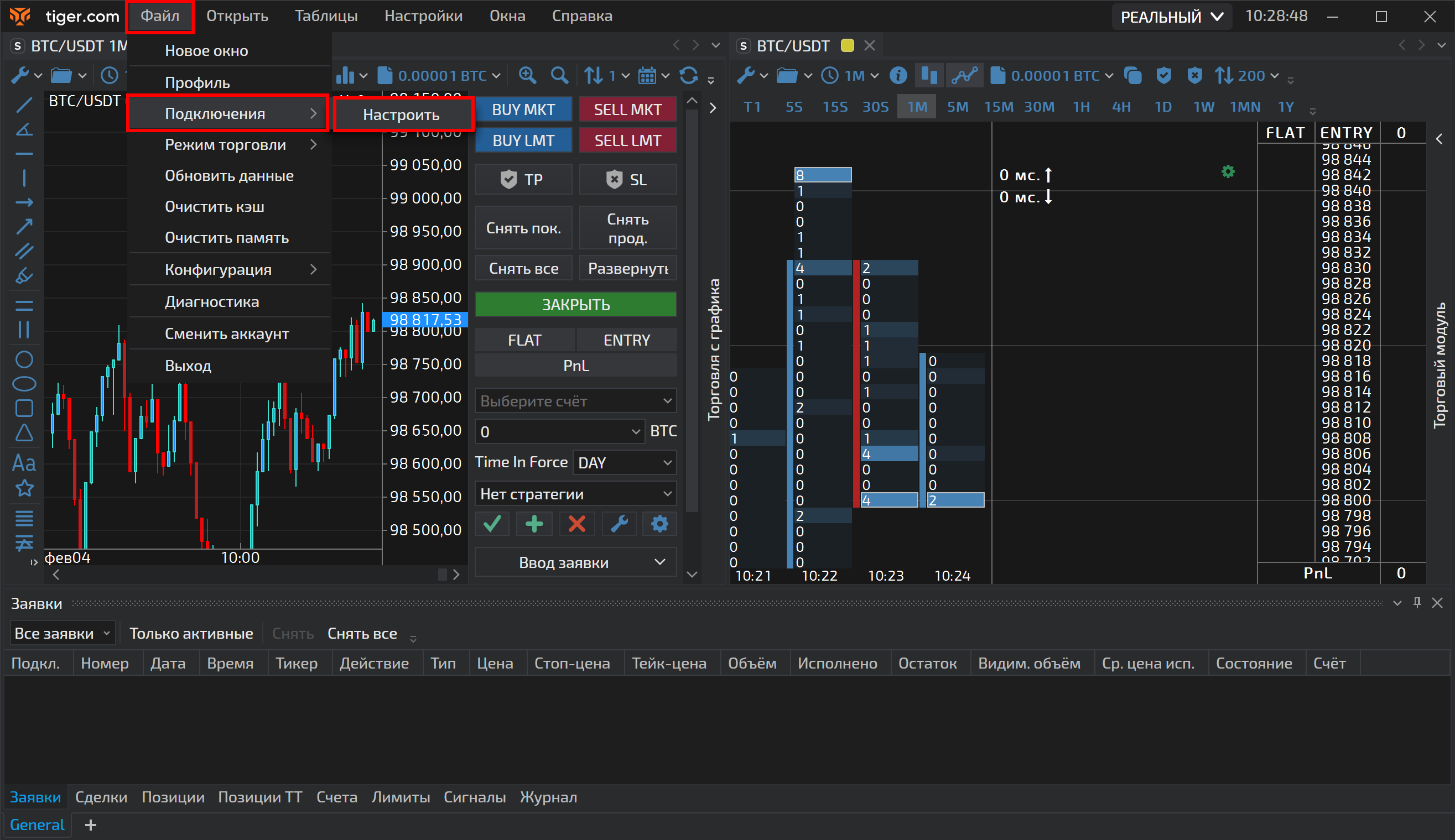Viewport: 1455px width, 840px height.
Task: Toggle the 1M timeframe button
Action: [917, 107]
